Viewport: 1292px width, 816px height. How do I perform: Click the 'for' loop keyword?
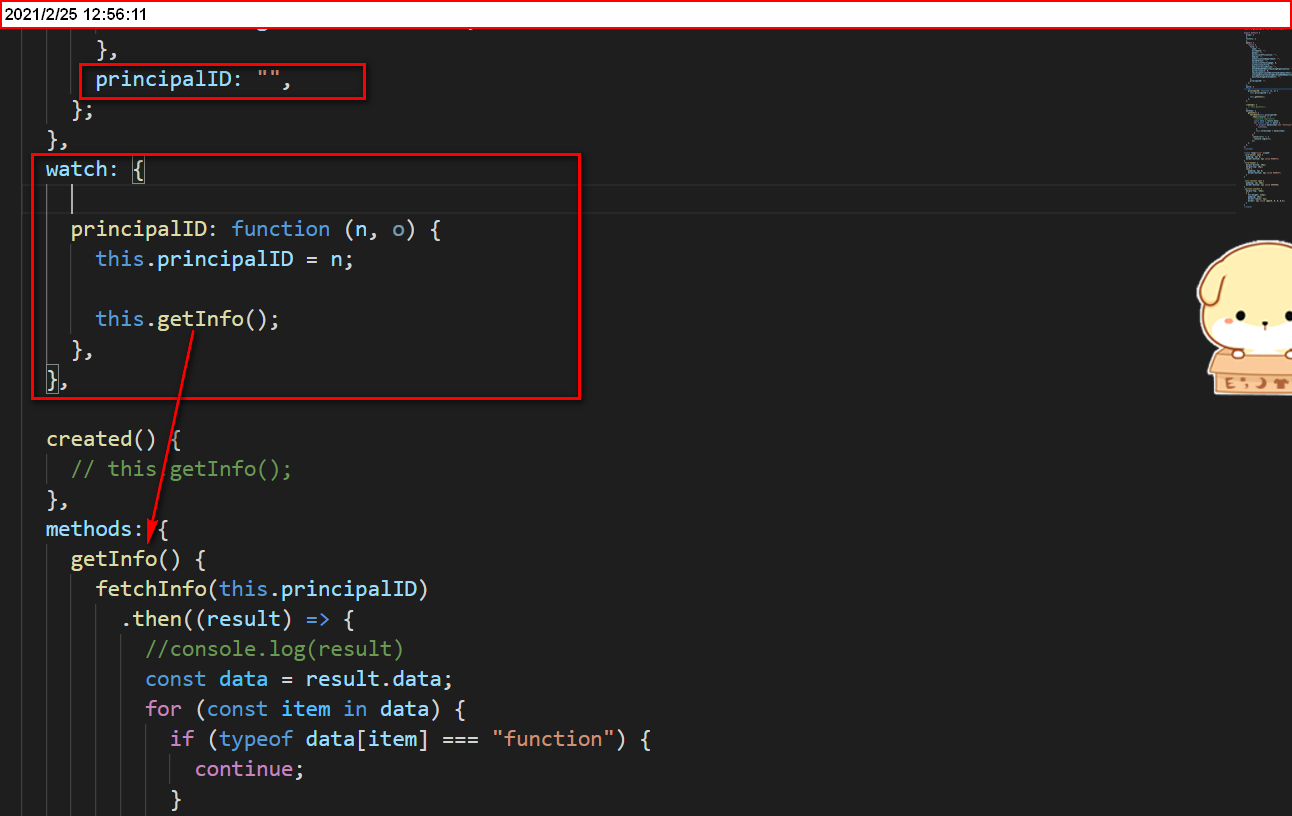pos(163,709)
